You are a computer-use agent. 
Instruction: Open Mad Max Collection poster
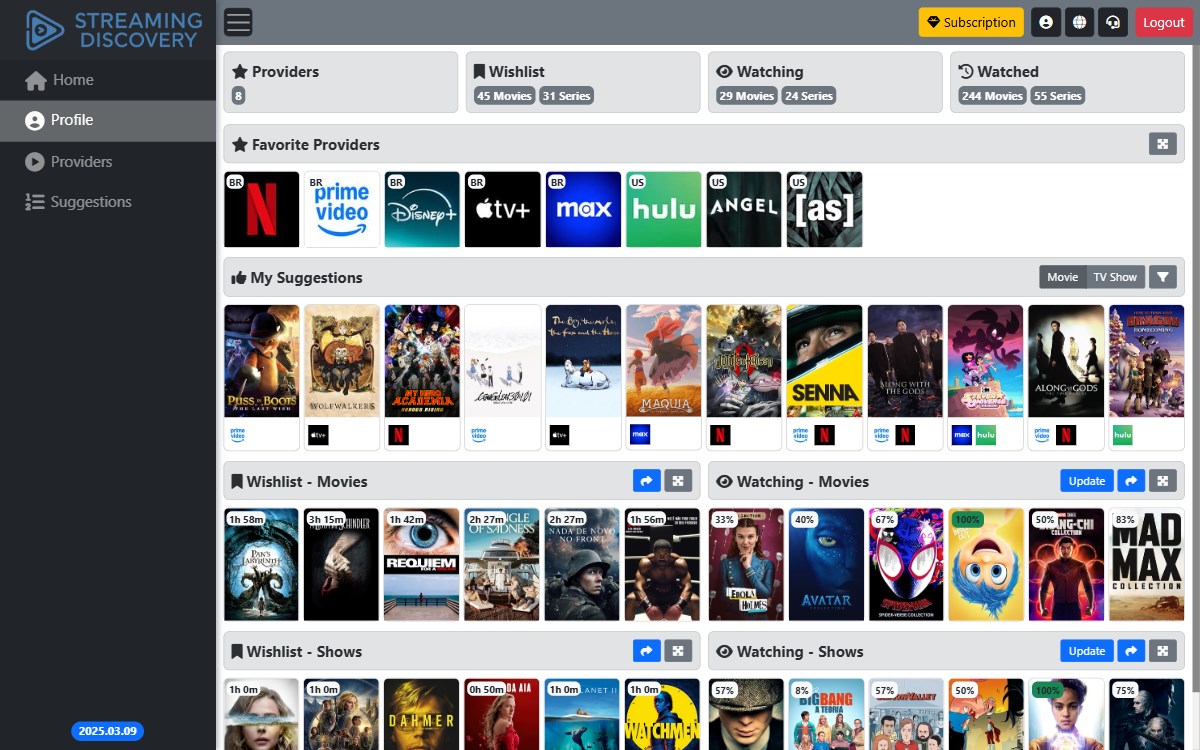pos(1147,565)
